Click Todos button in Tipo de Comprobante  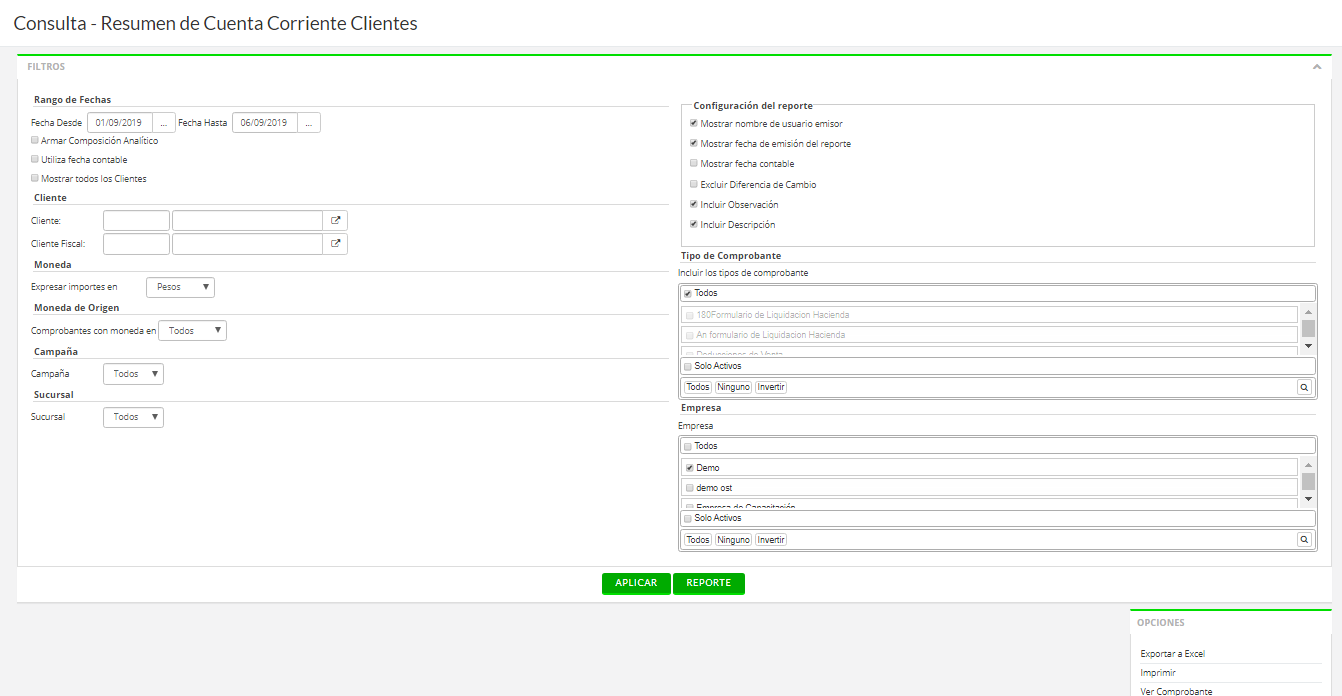[698, 387]
